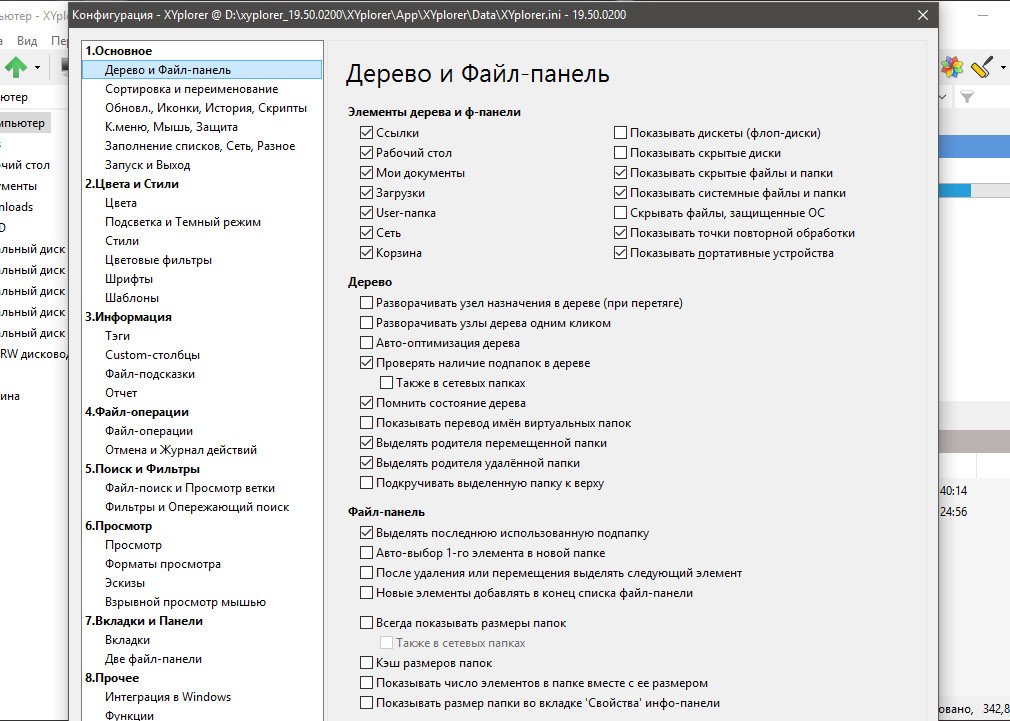Open 'Форматы просмотра' settings page
This screenshot has width=1010, height=721.
(x=163, y=564)
